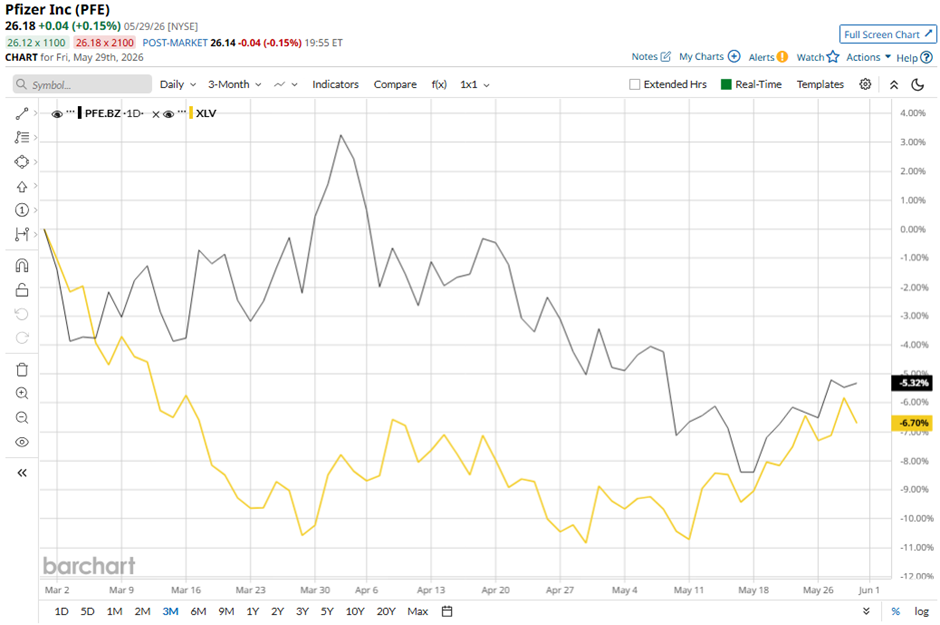Open the 3-Month period dropdown

point(234,84)
